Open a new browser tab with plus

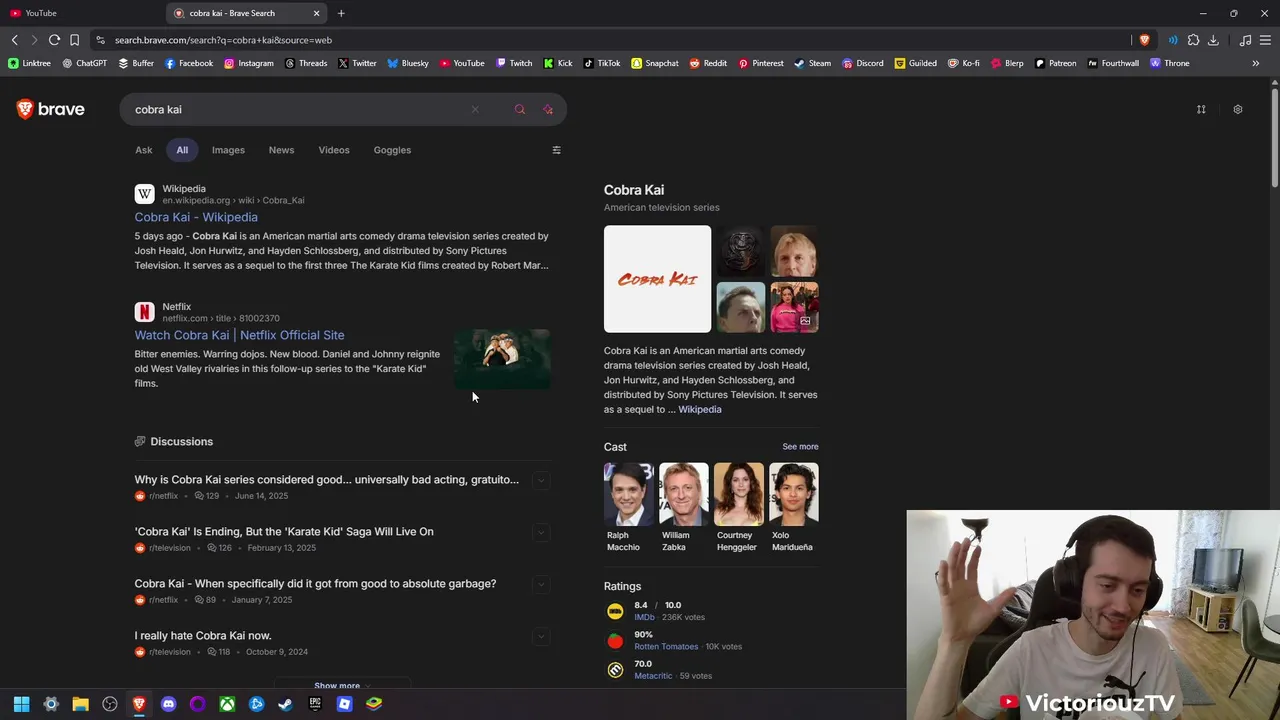pos(341,13)
